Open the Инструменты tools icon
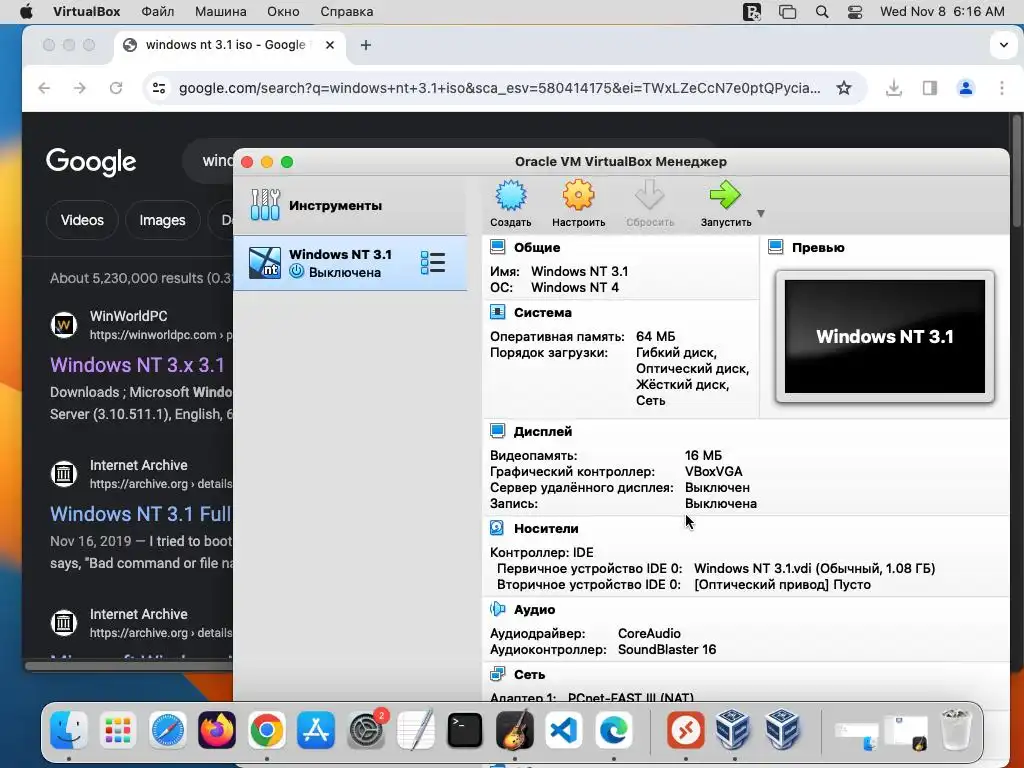Image resolution: width=1024 pixels, height=768 pixels. pyautogui.click(x=265, y=205)
